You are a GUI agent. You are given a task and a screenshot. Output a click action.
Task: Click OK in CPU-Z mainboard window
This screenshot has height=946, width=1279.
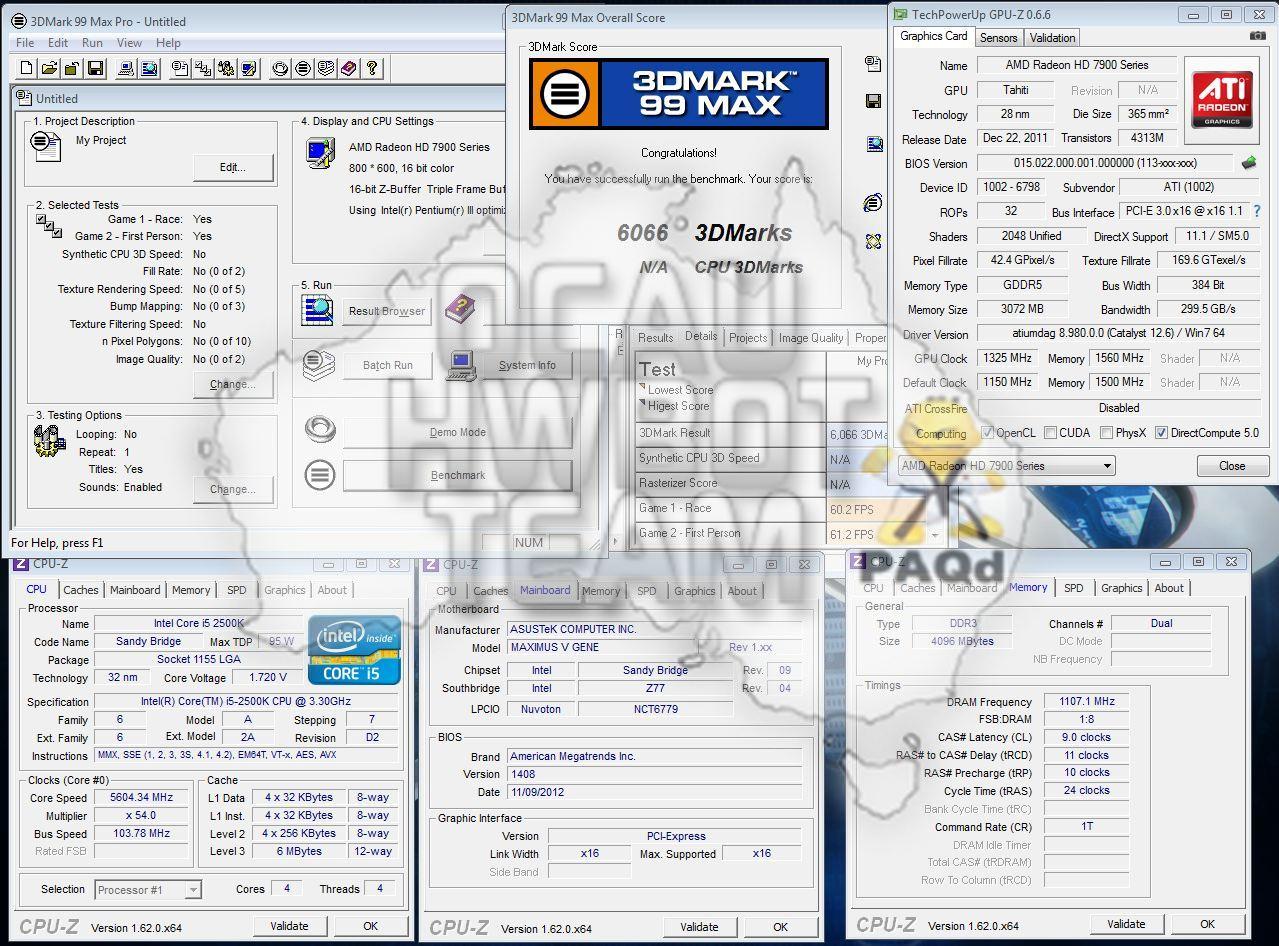781,927
